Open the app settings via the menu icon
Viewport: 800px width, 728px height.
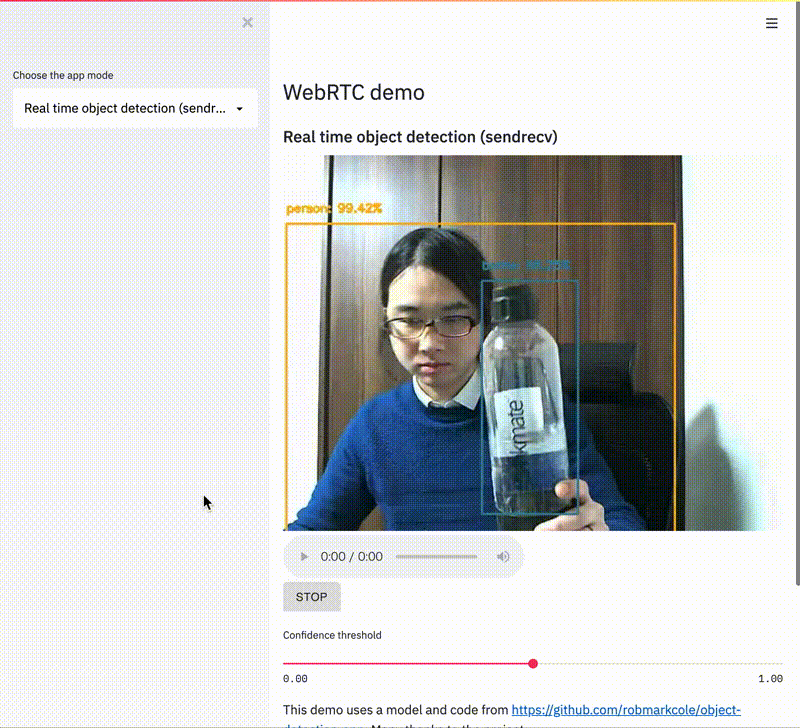(x=771, y=23)
